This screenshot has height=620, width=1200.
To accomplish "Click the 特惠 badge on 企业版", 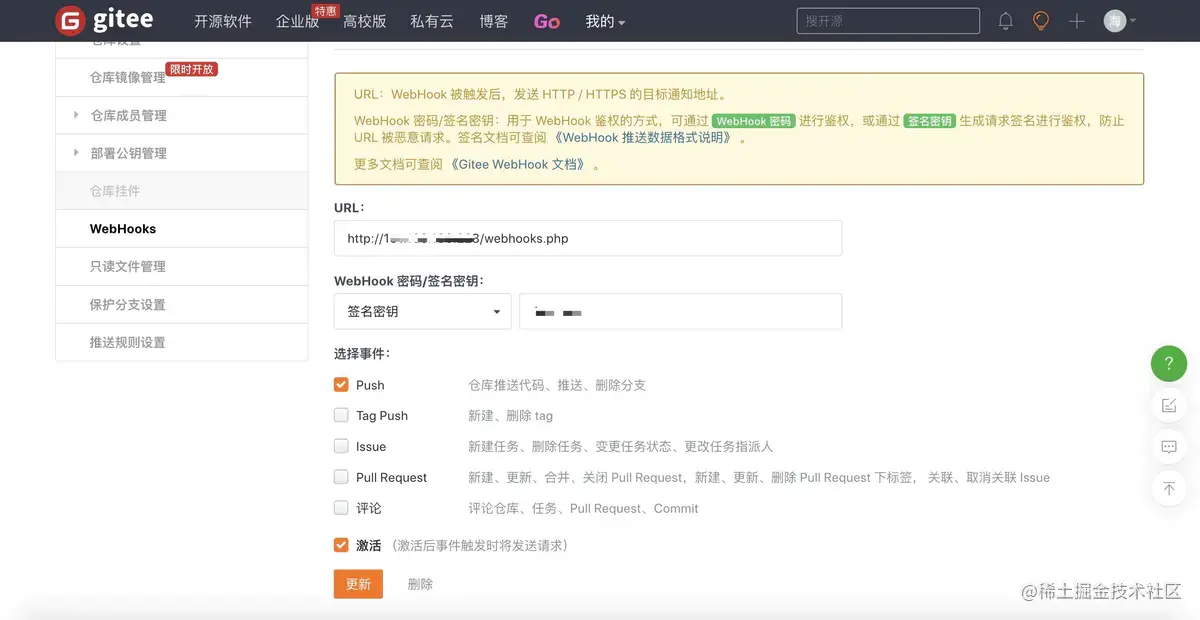I will click(325, 10).
